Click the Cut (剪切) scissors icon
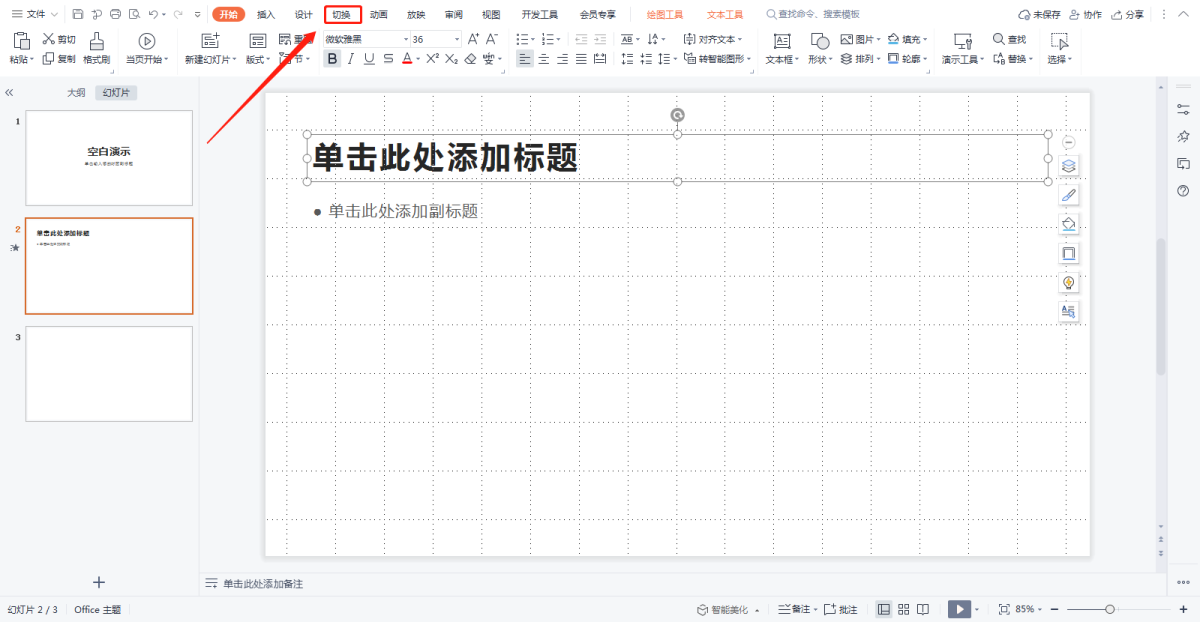1200x622 pixels. [x=49, y=39]
